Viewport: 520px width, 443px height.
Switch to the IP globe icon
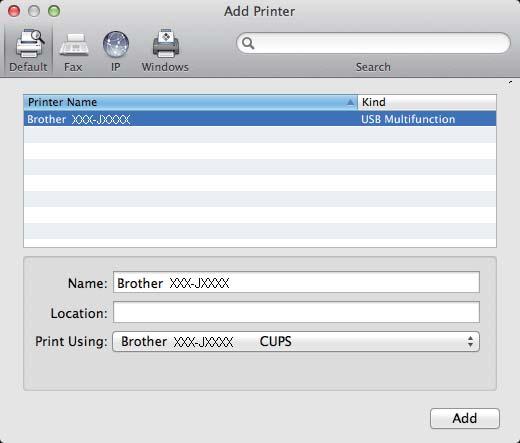coord(116,44)
